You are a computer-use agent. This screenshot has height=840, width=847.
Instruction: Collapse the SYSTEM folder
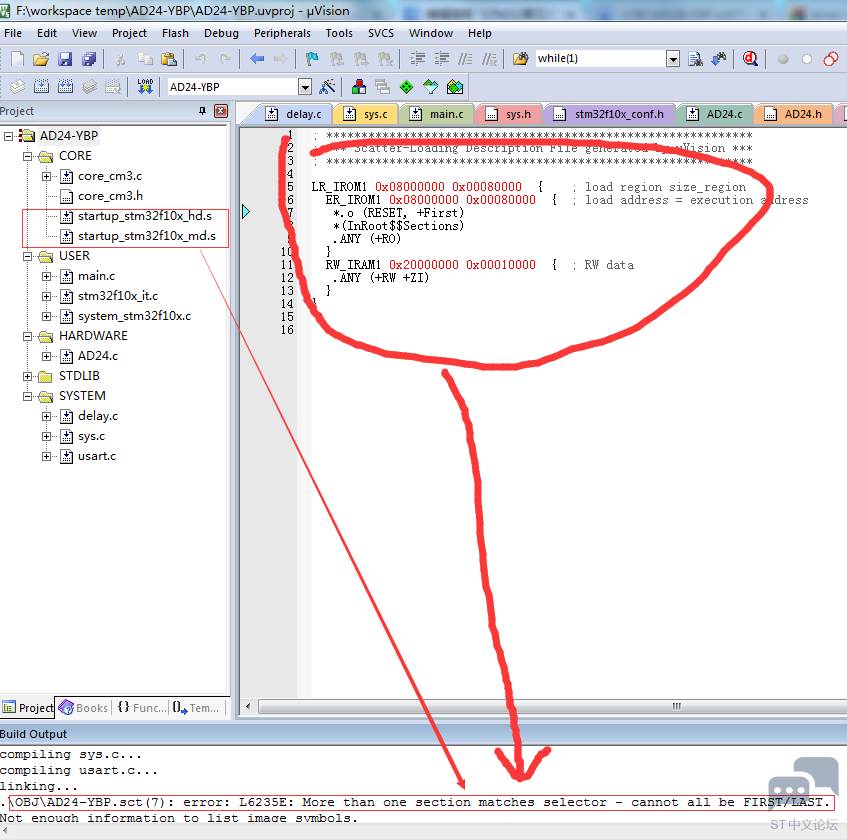(27, 396)
